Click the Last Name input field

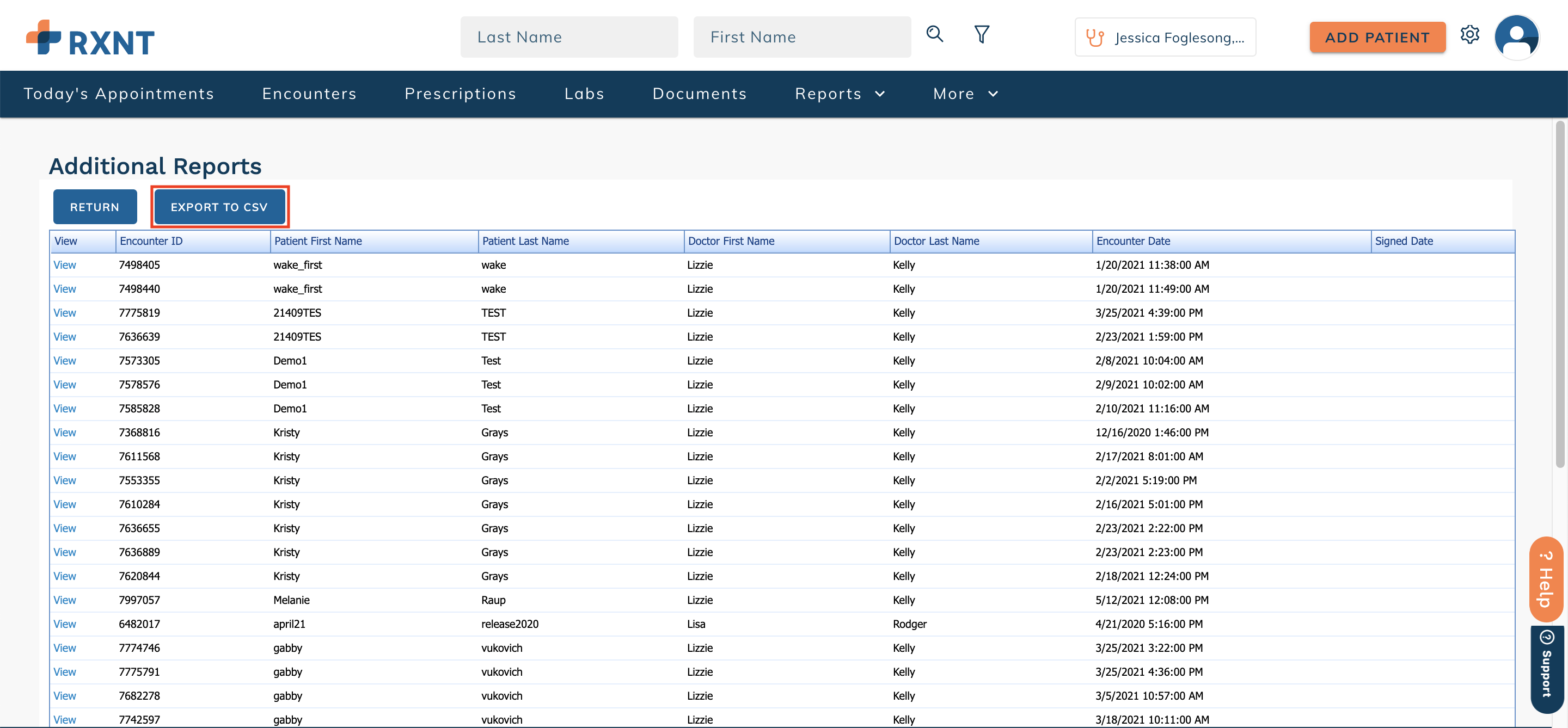(569, 36)
